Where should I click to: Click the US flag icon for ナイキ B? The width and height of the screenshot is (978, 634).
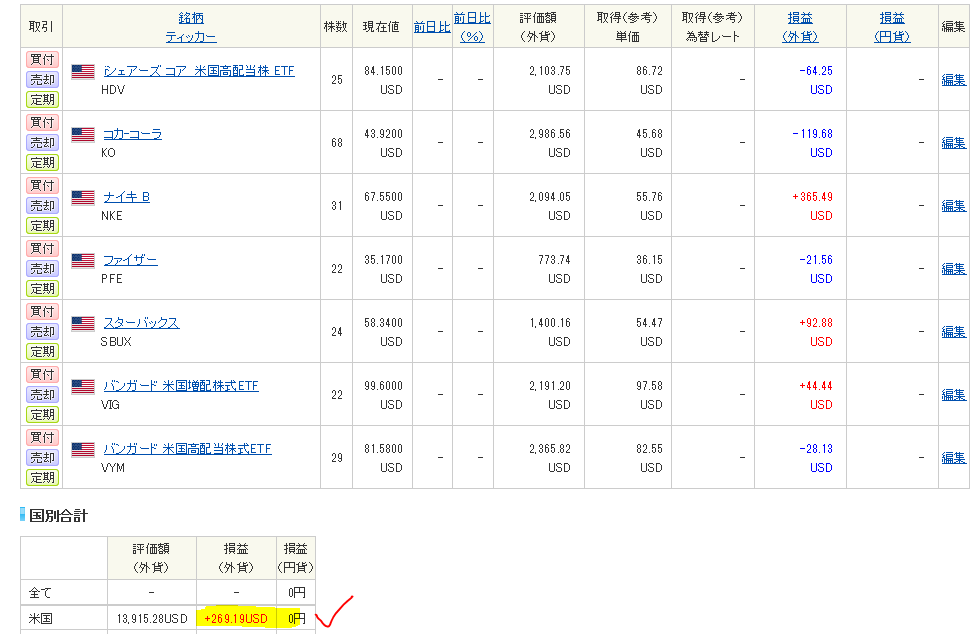tap(83, 198)
